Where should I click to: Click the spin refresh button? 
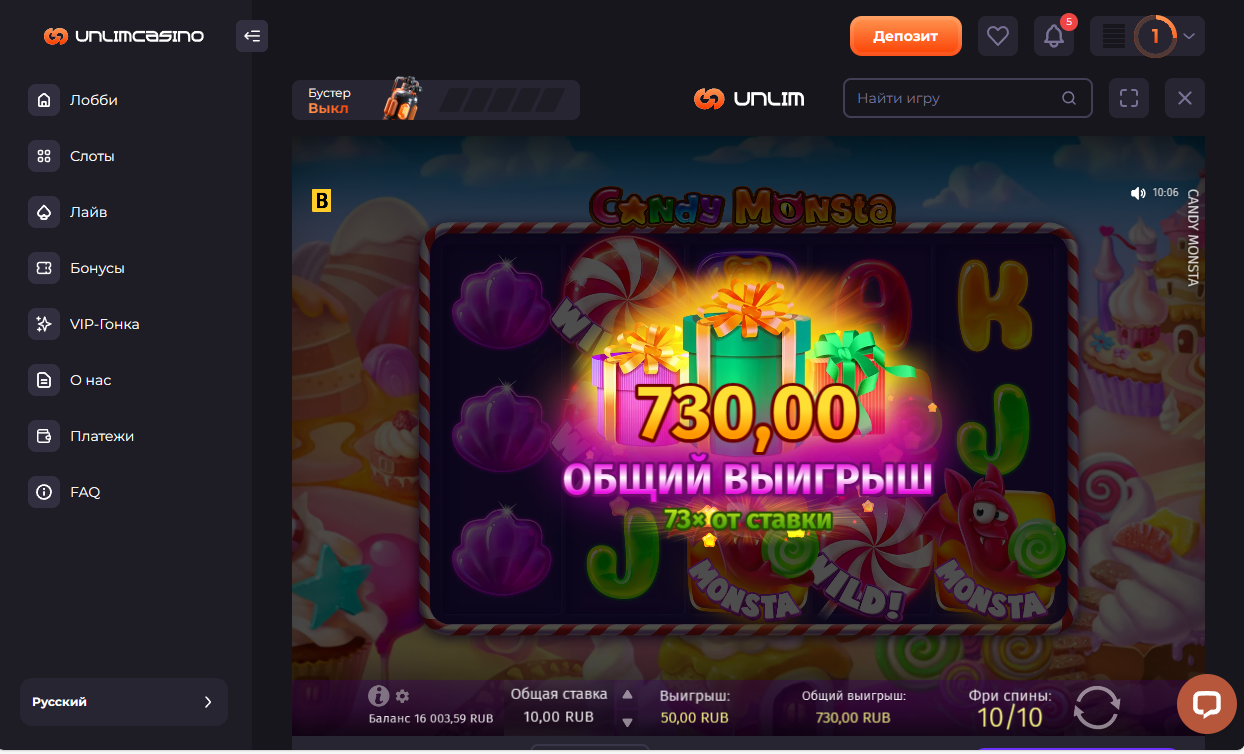pos(1097,707)
